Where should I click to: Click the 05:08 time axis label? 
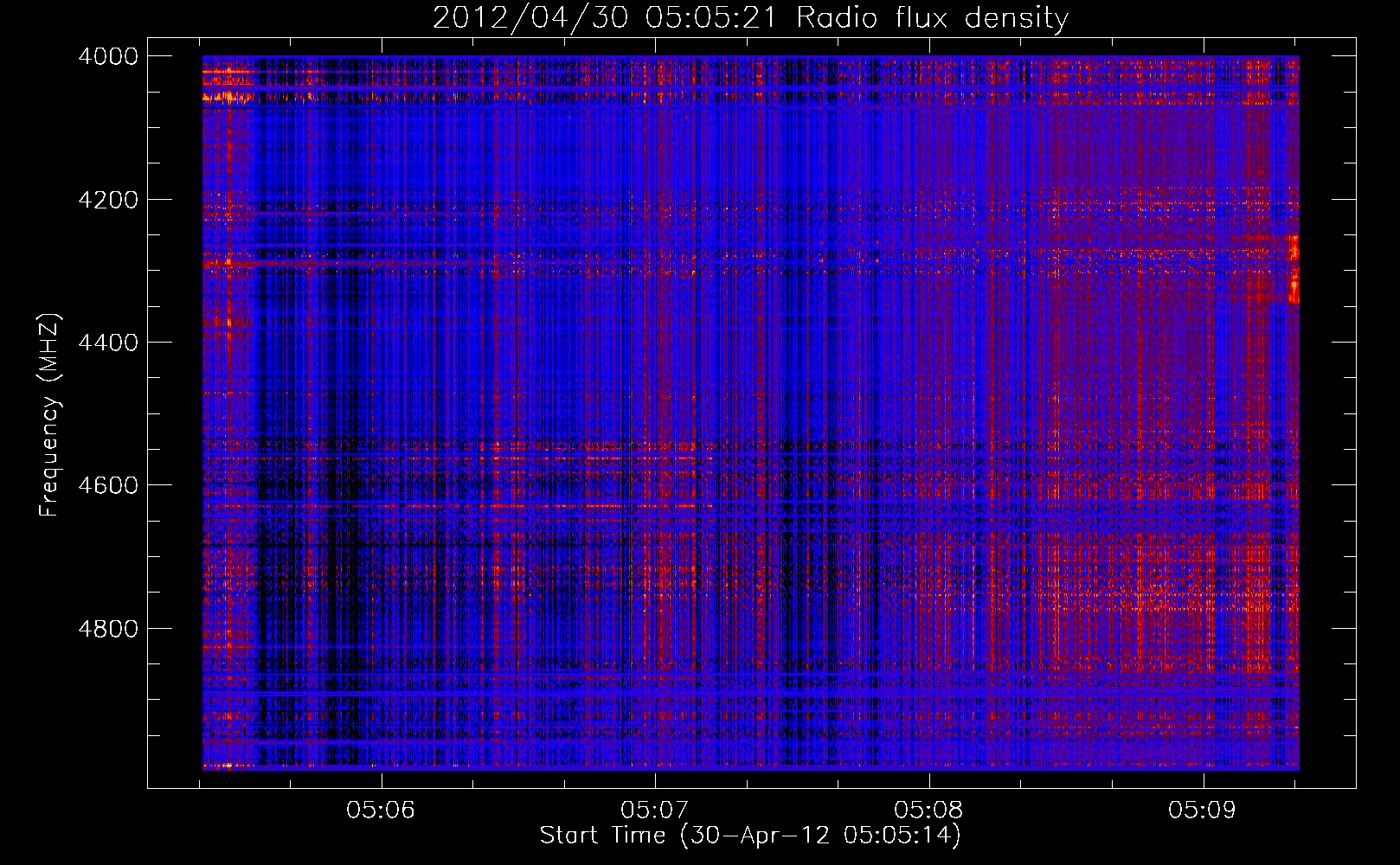928,811
